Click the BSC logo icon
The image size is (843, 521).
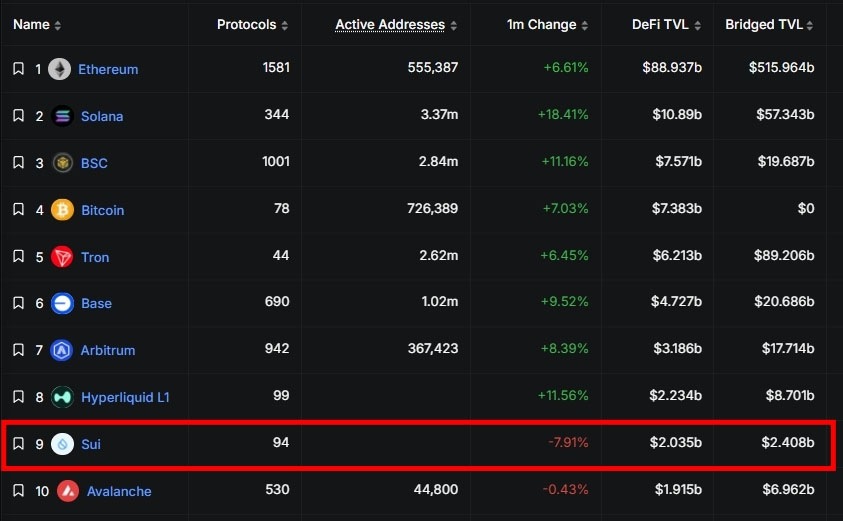pos(62,162)
